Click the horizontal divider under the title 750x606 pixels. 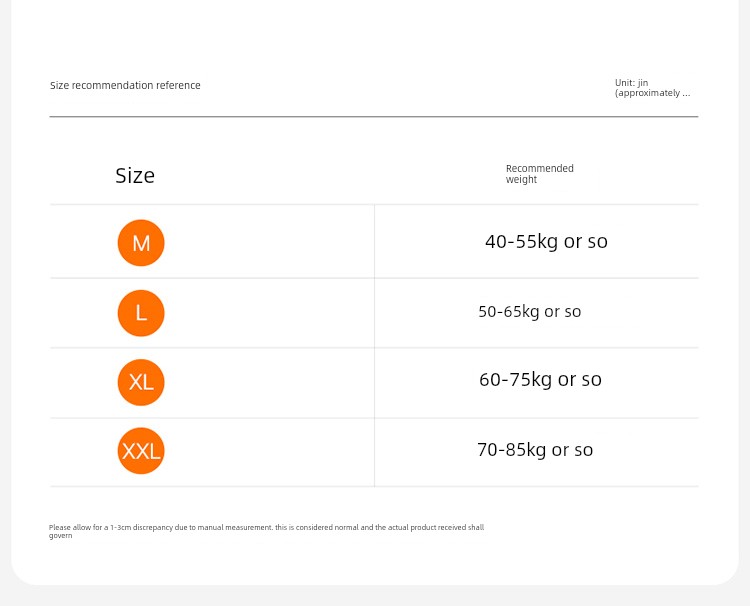tap(374, 116)
